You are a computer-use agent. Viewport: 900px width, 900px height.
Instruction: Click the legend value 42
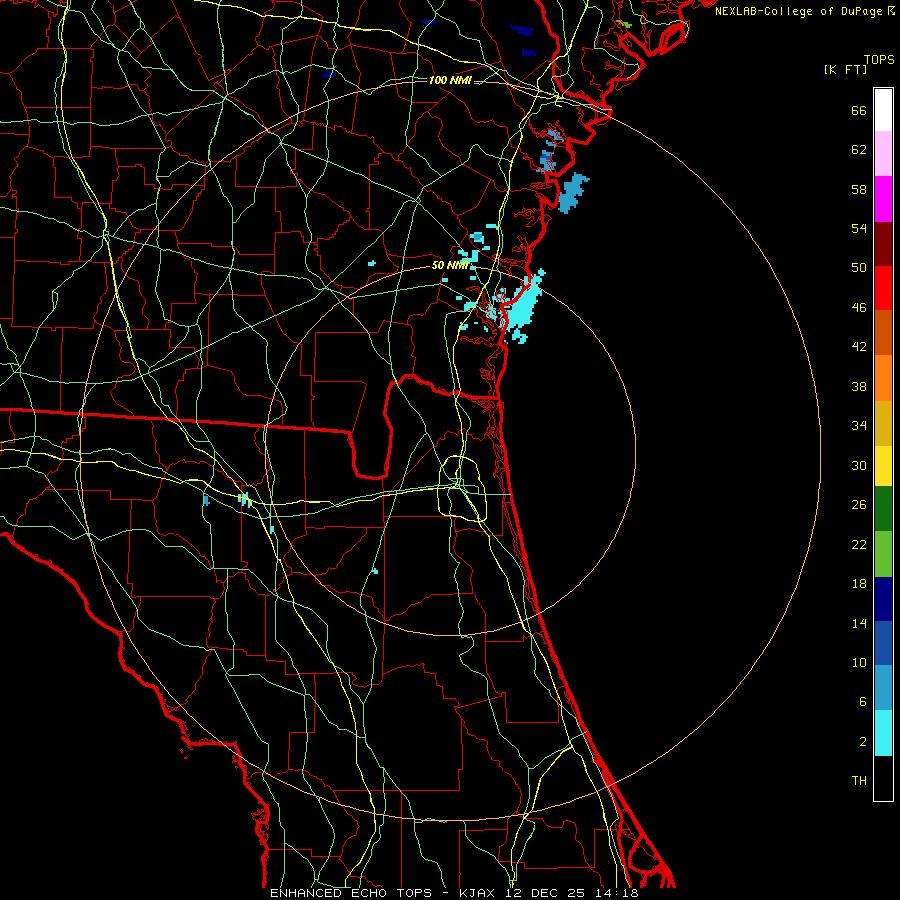click(859, 347)
